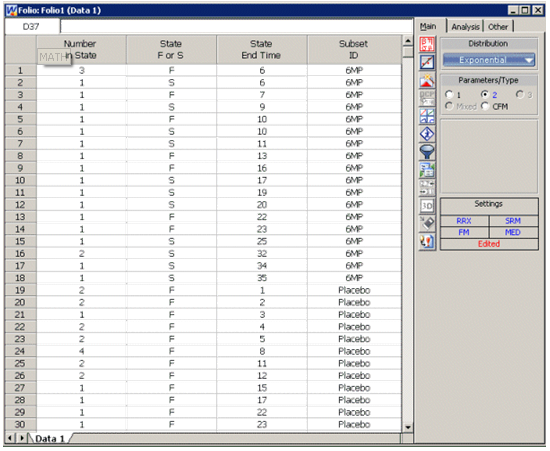
Task: Click the scroll down arrow of data grid
Action: (408, 427)
